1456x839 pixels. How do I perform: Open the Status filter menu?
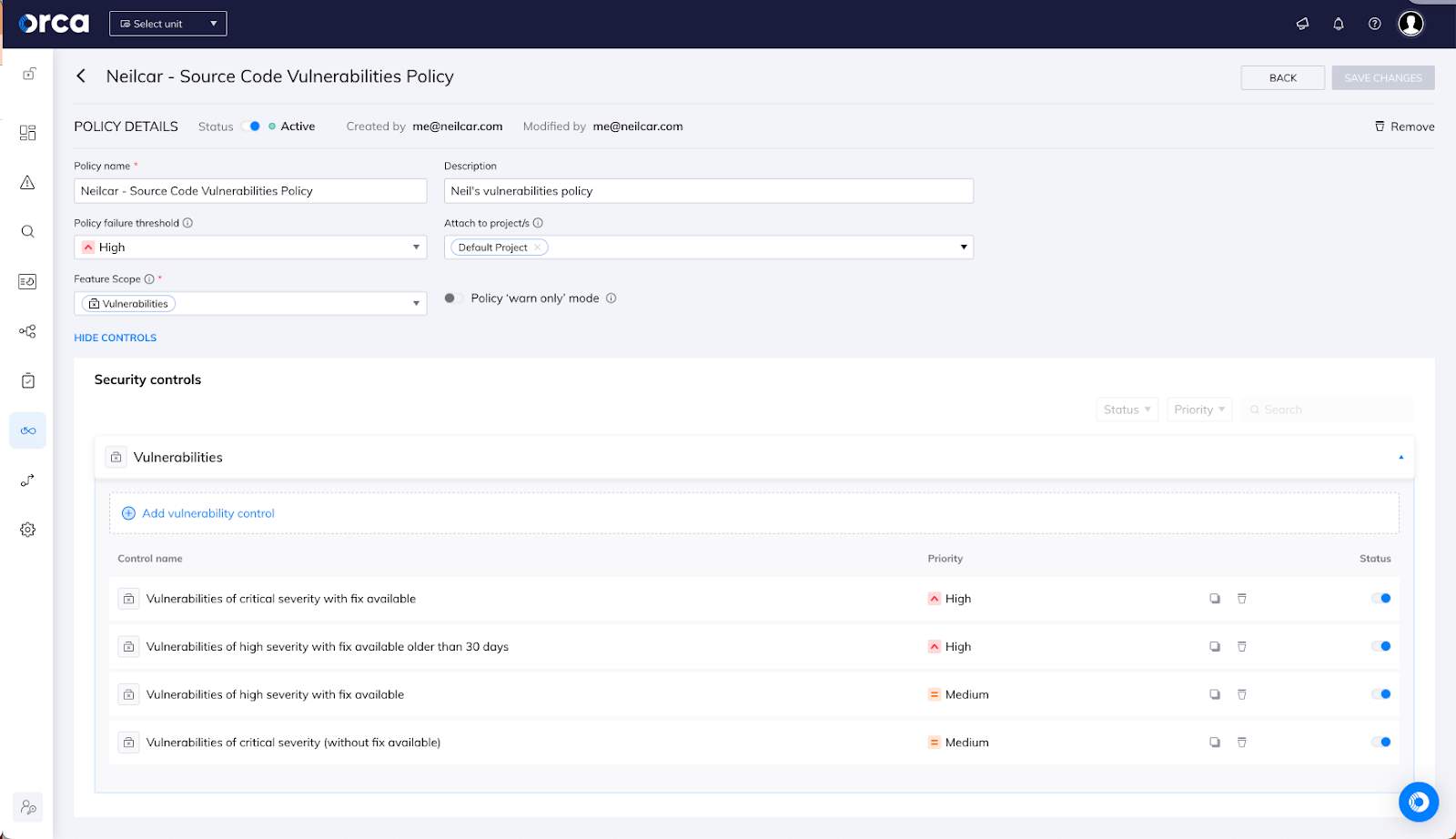pyautogui.click(x=1126, y=409)
